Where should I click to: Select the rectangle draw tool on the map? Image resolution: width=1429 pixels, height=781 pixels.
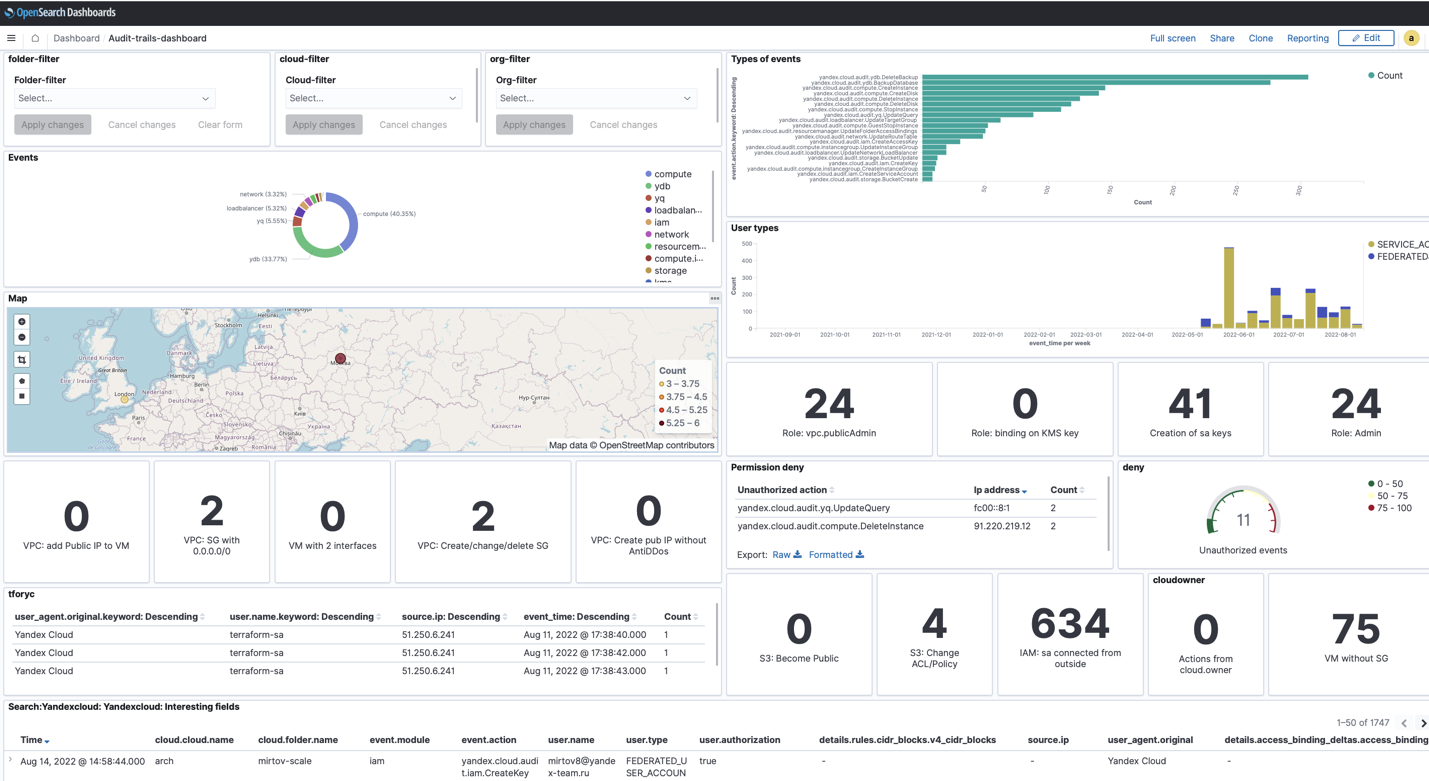22,395
